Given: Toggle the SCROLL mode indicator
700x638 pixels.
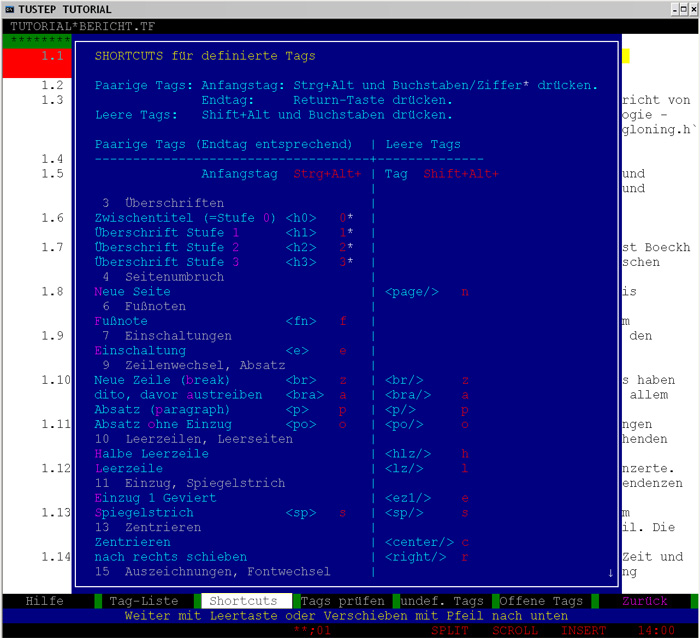Looking at the screenshot, I should (516, 631).
